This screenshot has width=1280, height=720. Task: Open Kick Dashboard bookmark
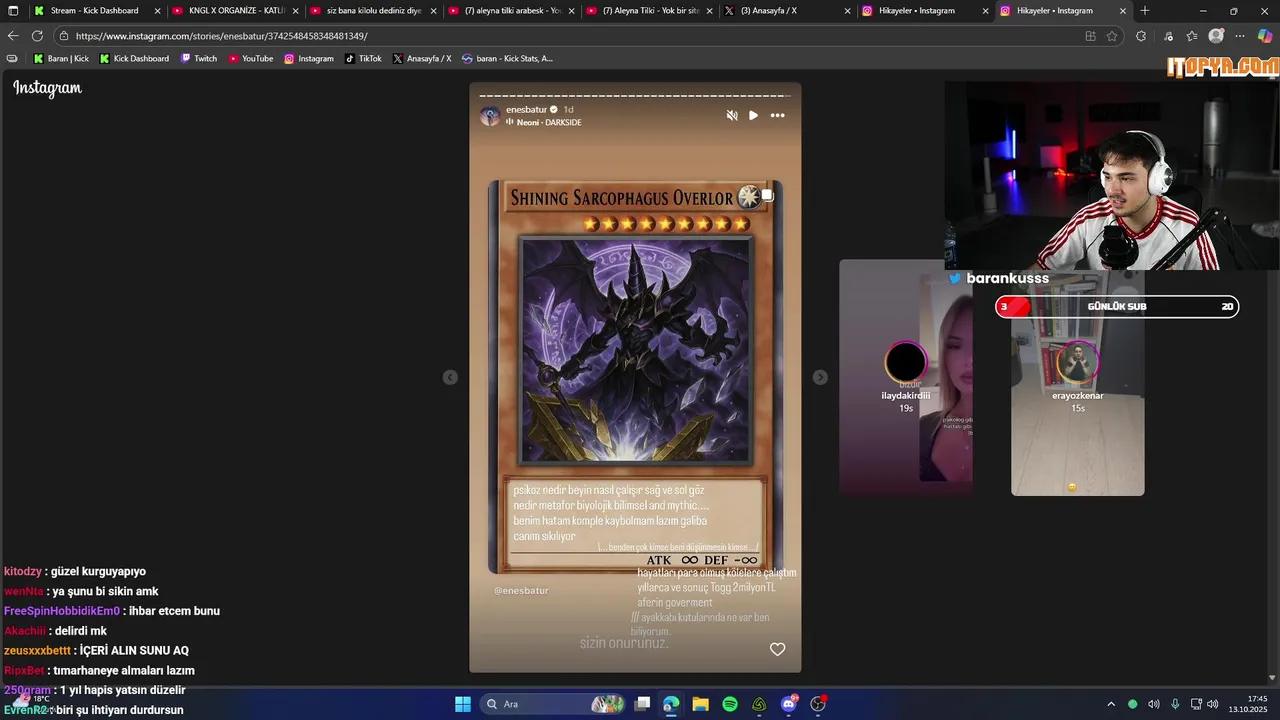[134, 59]
